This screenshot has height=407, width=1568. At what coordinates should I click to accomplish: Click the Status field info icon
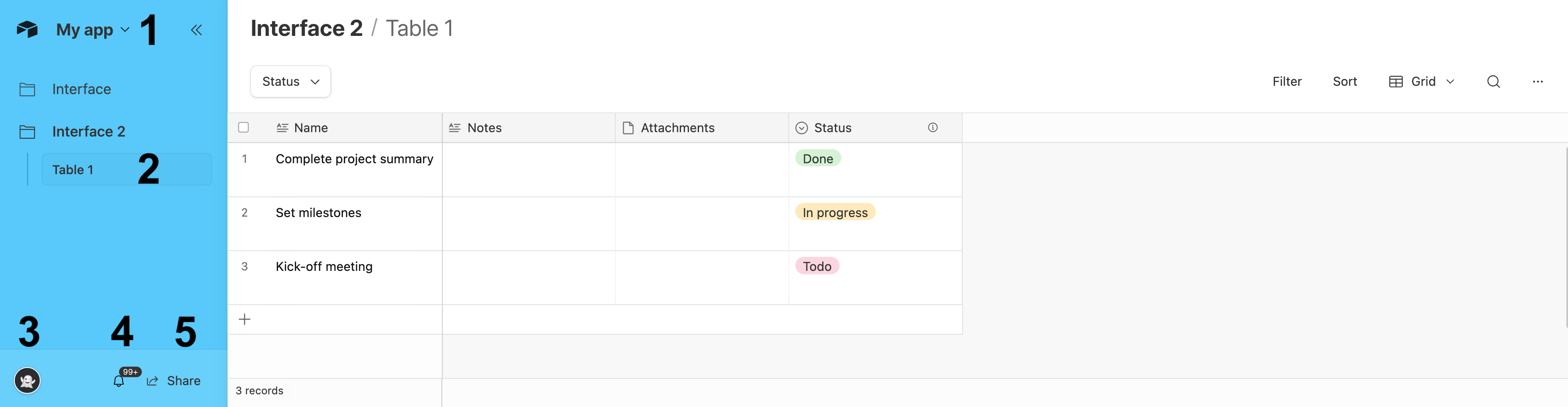(932, 127)
